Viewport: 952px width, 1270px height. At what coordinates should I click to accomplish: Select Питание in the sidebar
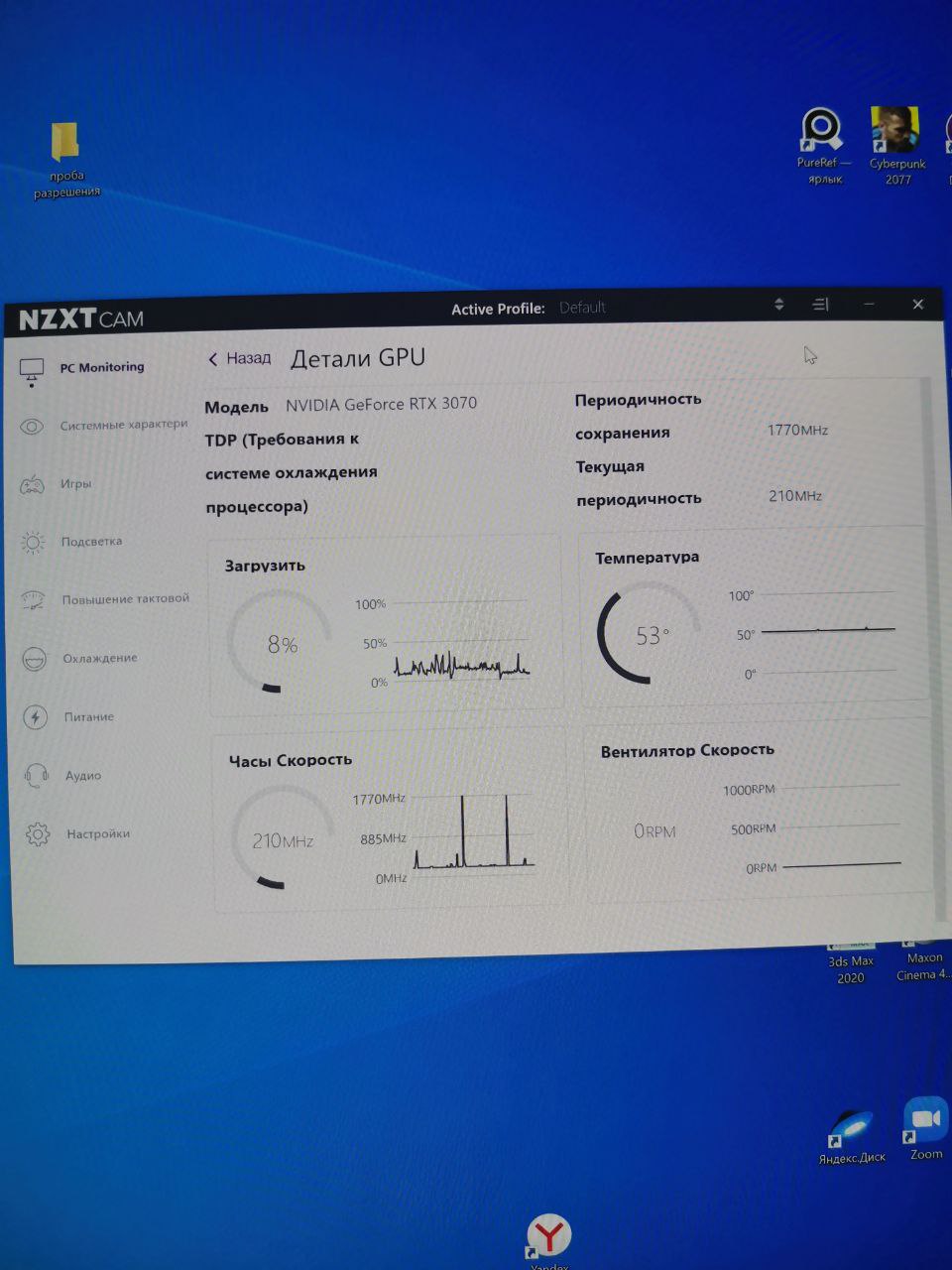tap(89, 717)
